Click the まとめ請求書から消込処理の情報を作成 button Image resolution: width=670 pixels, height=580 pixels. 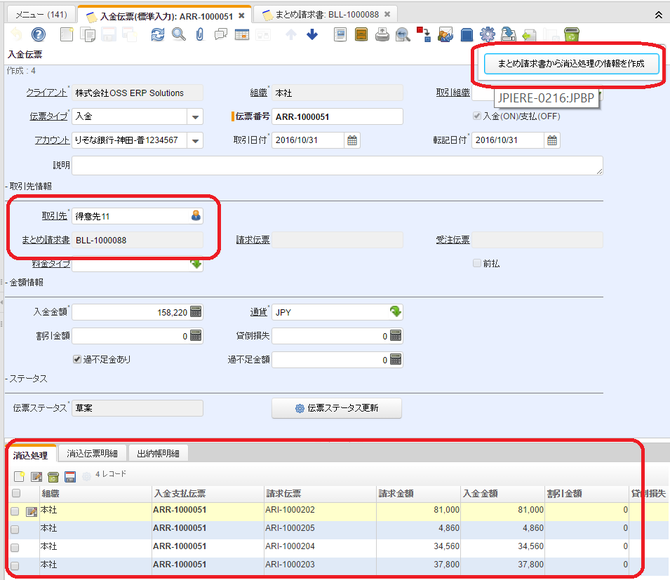[571, 64]
